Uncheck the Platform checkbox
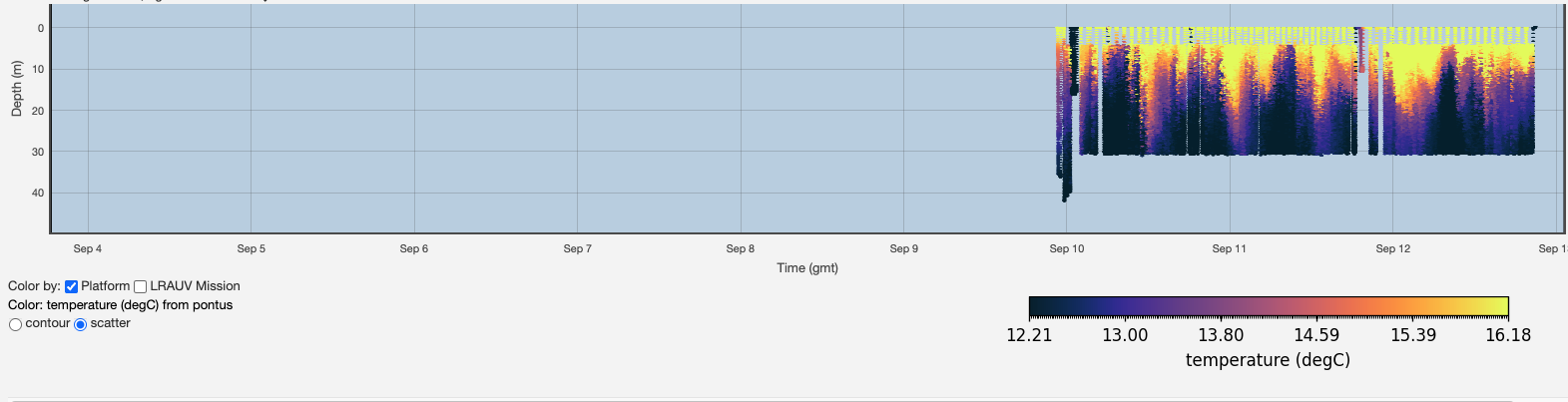 [x=71, y=286]
